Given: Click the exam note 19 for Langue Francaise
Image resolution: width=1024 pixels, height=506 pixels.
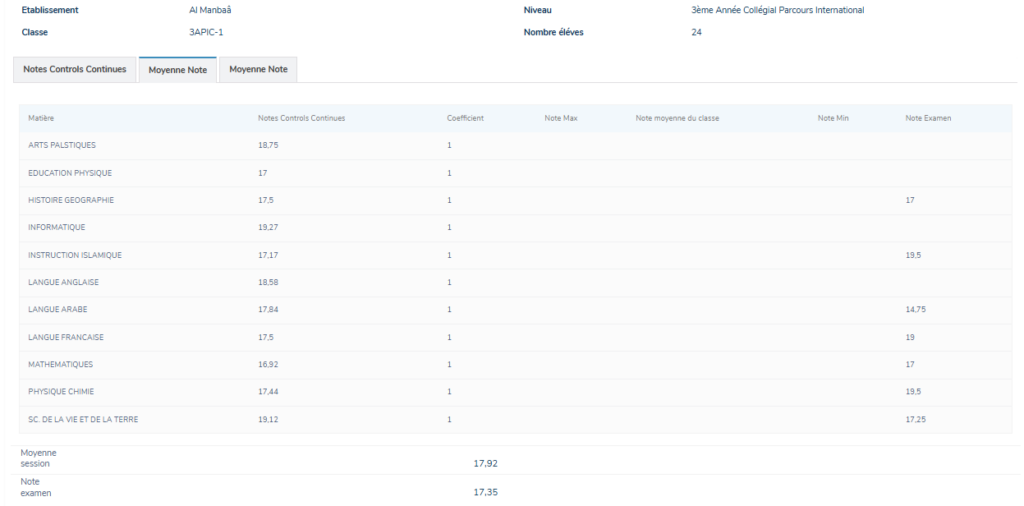Looking at the screenshot, I should (910, 338).
